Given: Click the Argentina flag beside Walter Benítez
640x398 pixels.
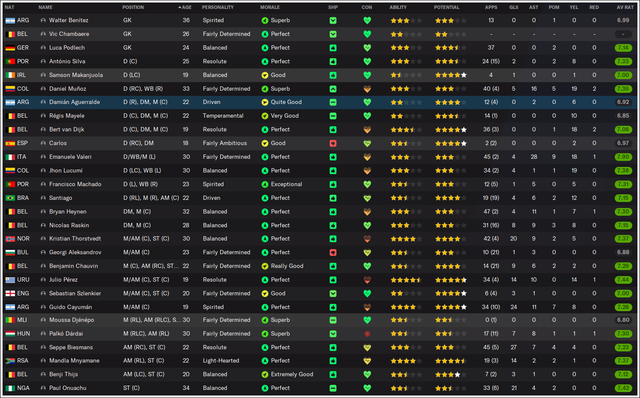Looking at the screenshot, I should click(10, 20).
